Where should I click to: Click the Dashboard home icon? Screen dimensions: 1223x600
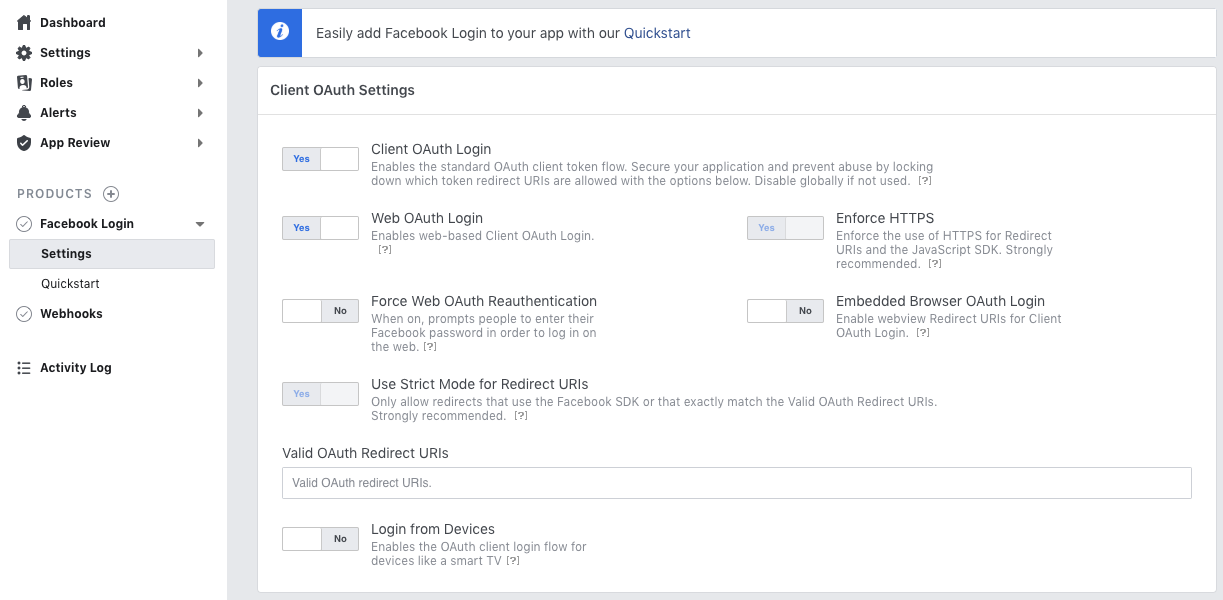pos(24,22)
